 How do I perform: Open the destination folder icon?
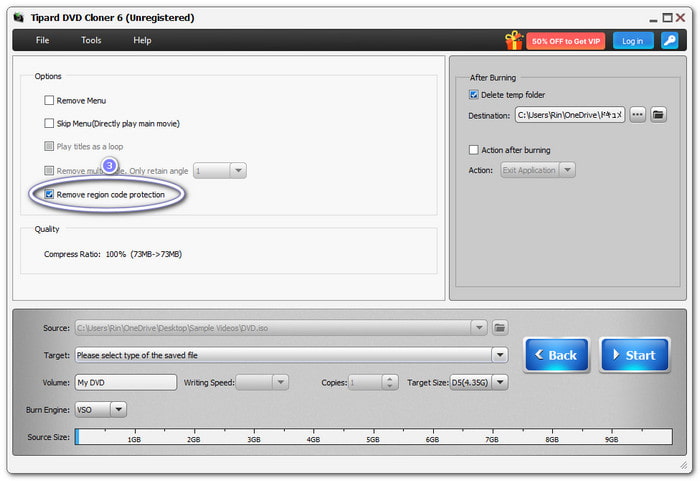658,115
